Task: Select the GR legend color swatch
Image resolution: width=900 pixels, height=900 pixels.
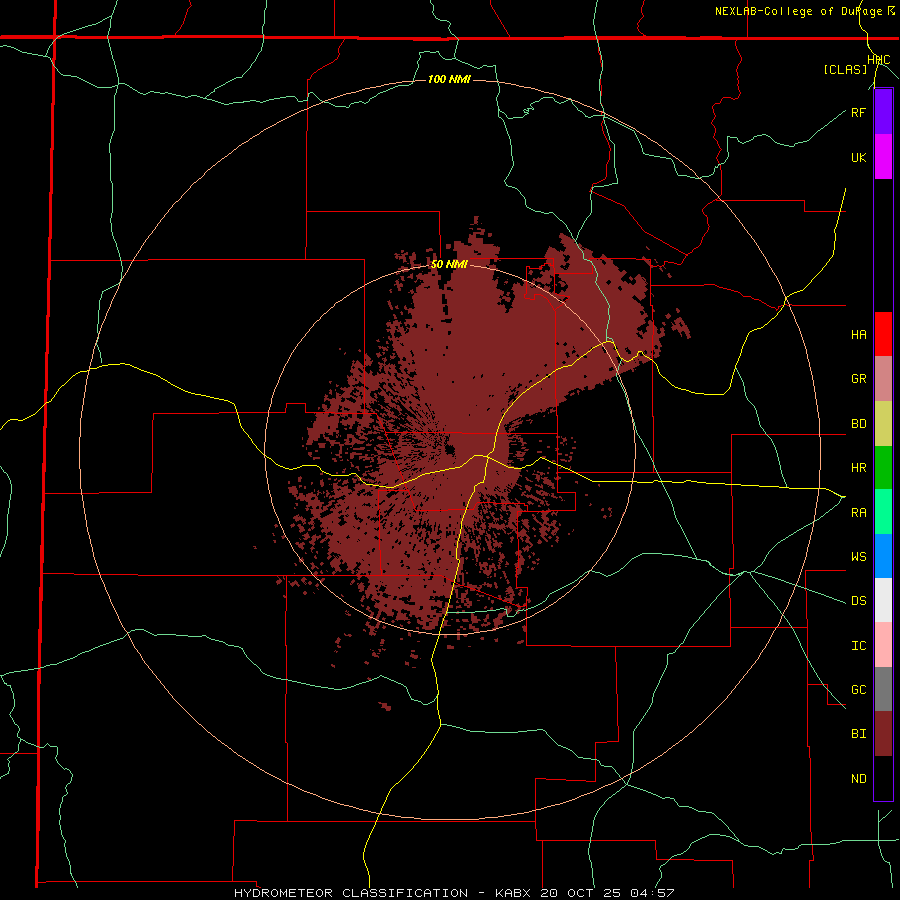Action: tap(883, 379)
